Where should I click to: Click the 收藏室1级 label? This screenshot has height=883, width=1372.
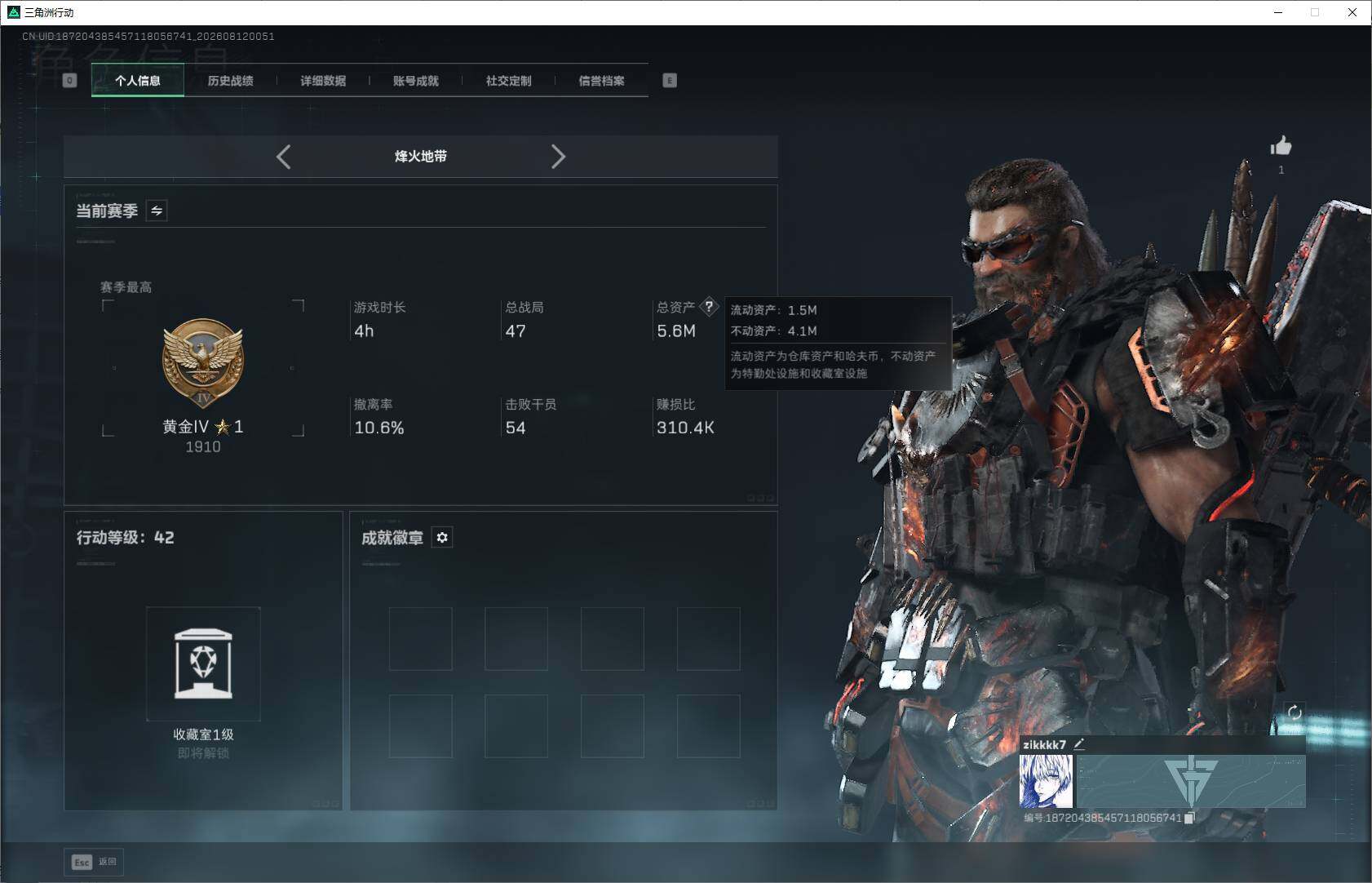click(203, 734)
